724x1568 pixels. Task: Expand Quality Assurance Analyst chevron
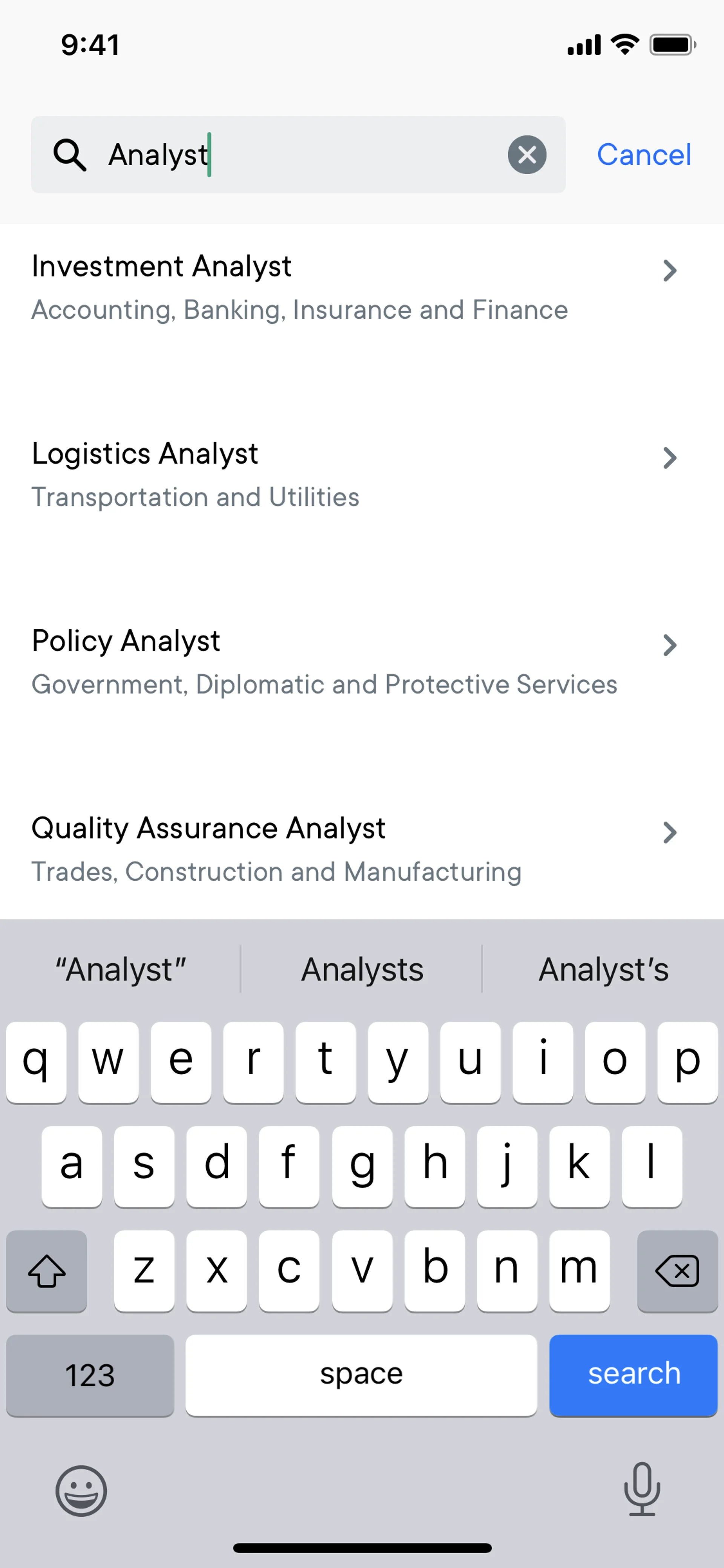coord(669,833)
